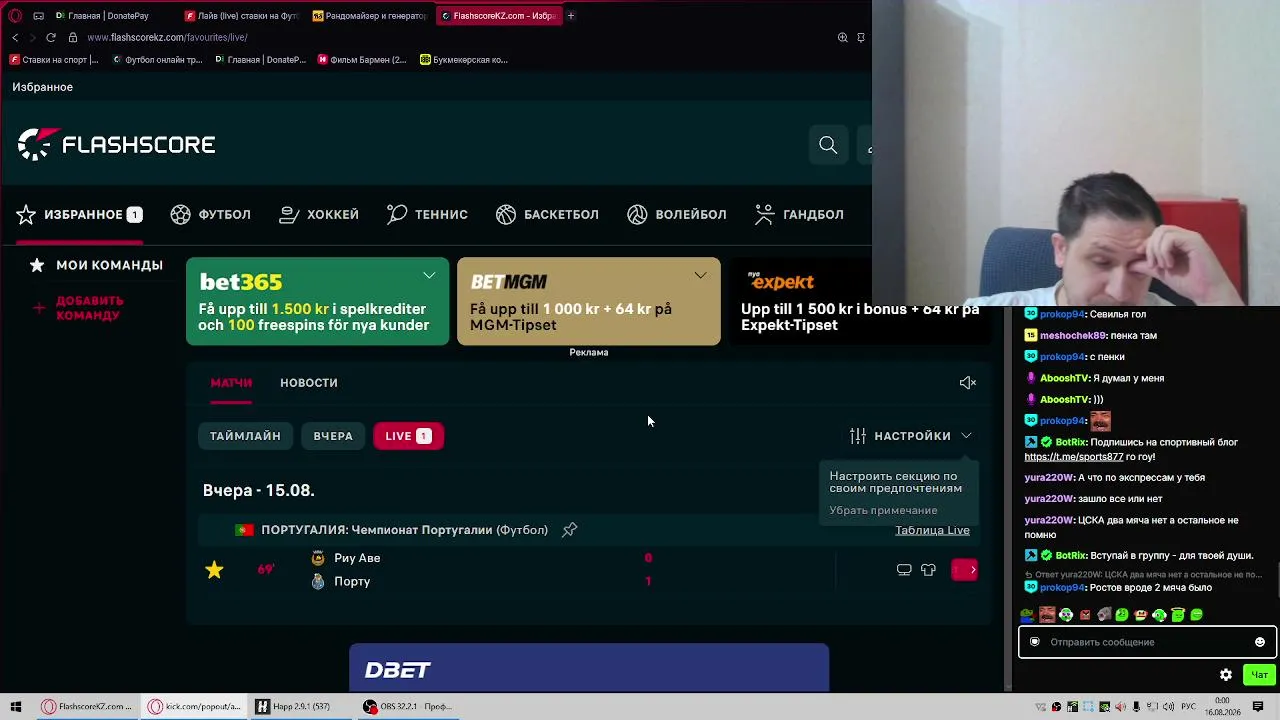
Task: Click the browser back arrow
Action: [15, 37]
